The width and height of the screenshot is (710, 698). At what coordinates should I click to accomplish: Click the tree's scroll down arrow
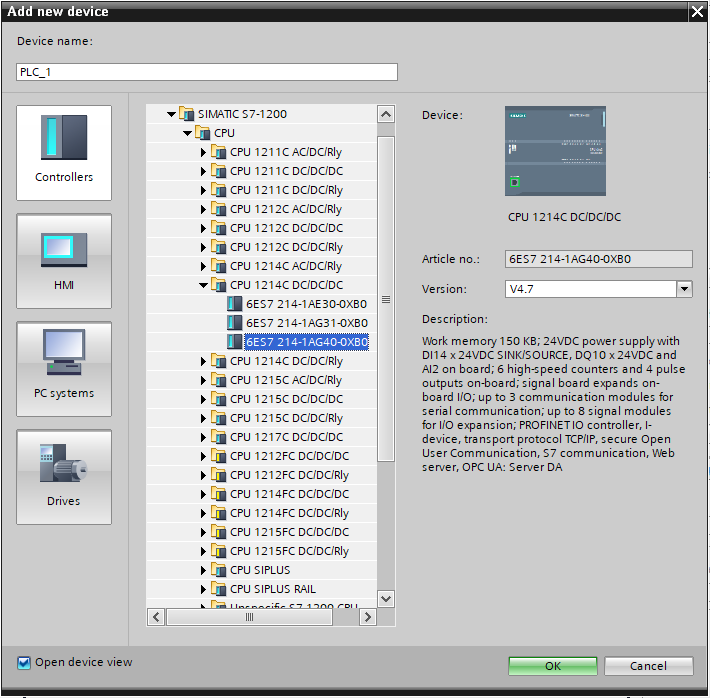pyautogui.click(x=386, y=598)
